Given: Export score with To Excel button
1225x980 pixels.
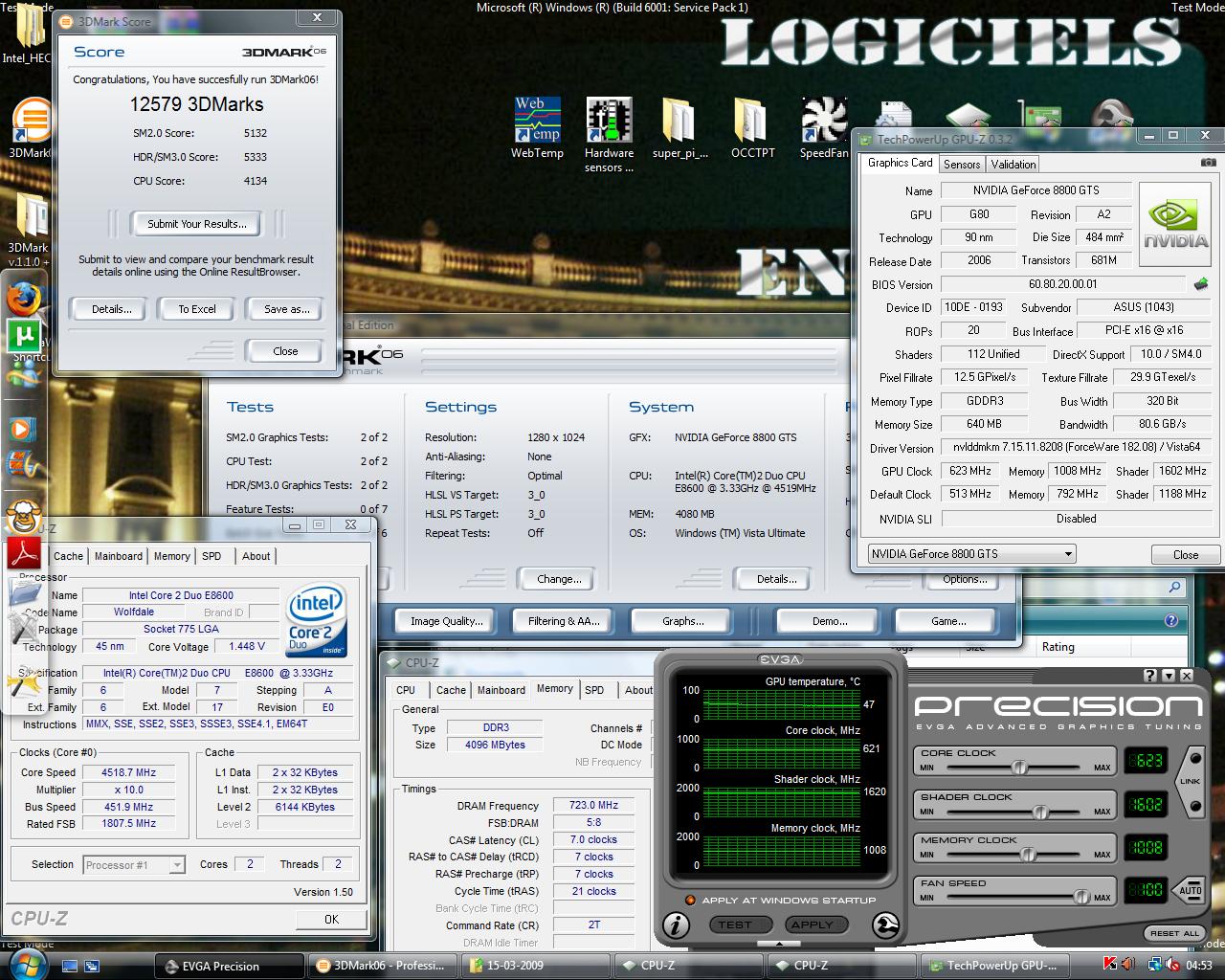Looking at the screenshot, I should tap(197, 309).
